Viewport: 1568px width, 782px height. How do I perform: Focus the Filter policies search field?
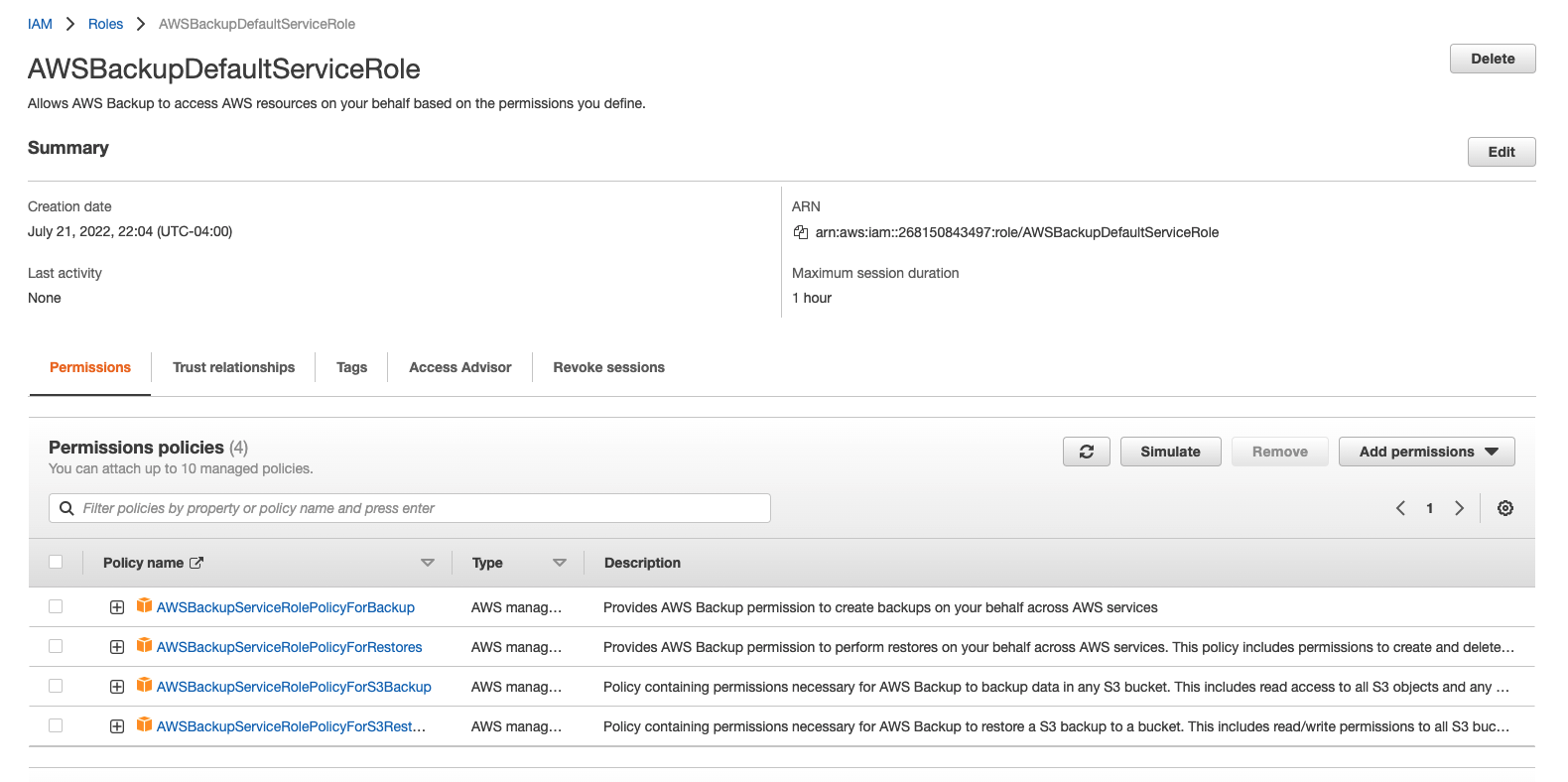[x=410, y=508]
